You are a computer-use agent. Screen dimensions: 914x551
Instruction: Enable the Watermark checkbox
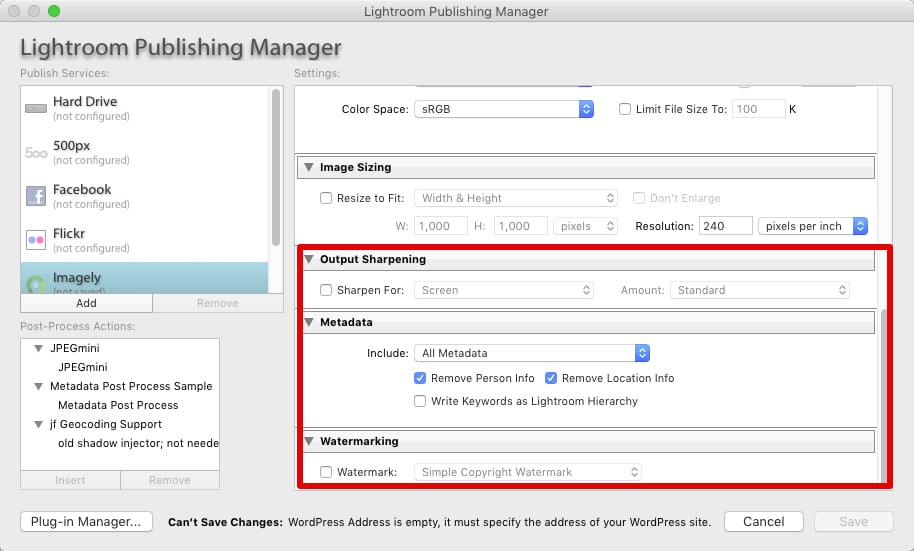click(x=326, y=472)
